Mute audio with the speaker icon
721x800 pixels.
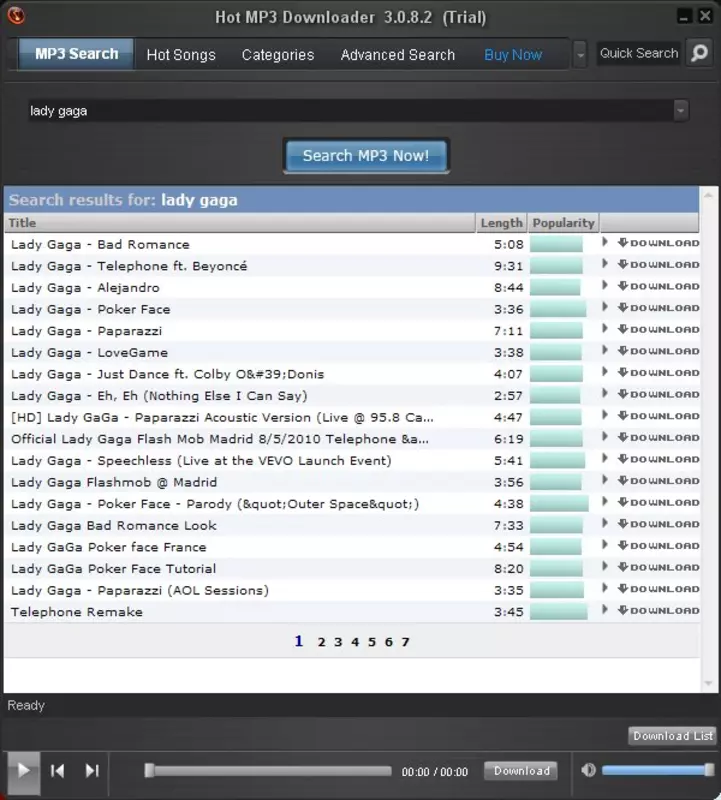pos(588,770)
